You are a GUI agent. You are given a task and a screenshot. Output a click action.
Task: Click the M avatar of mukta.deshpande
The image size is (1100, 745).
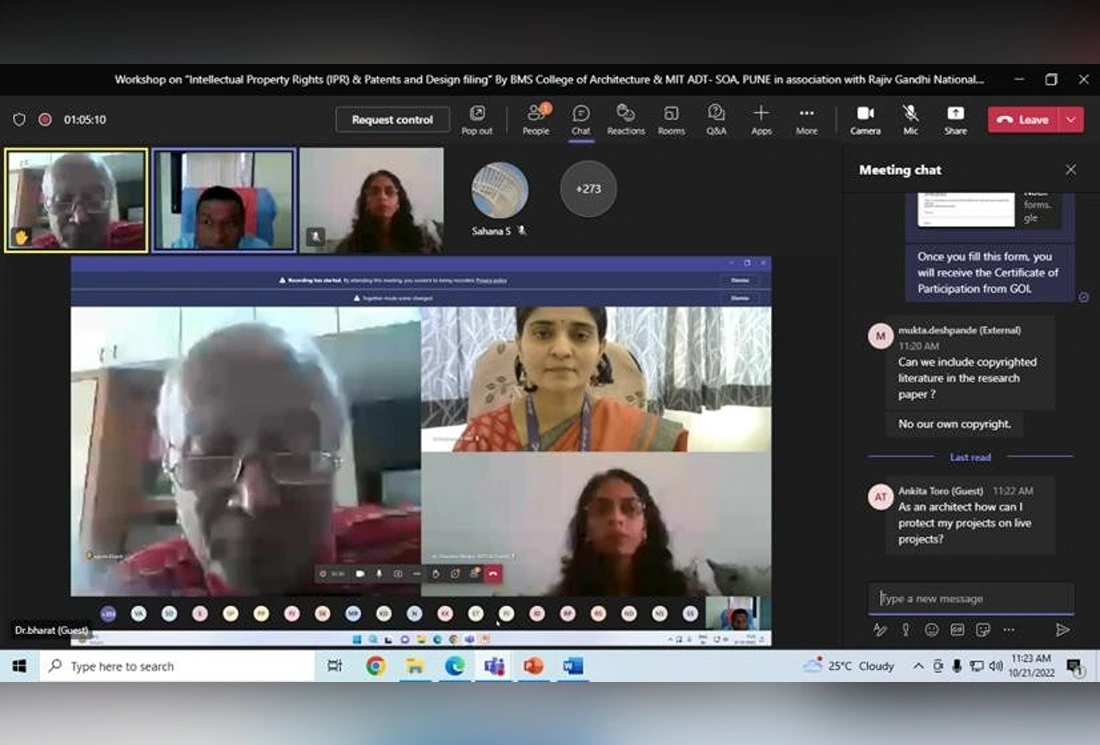click(x=880, y=336)
